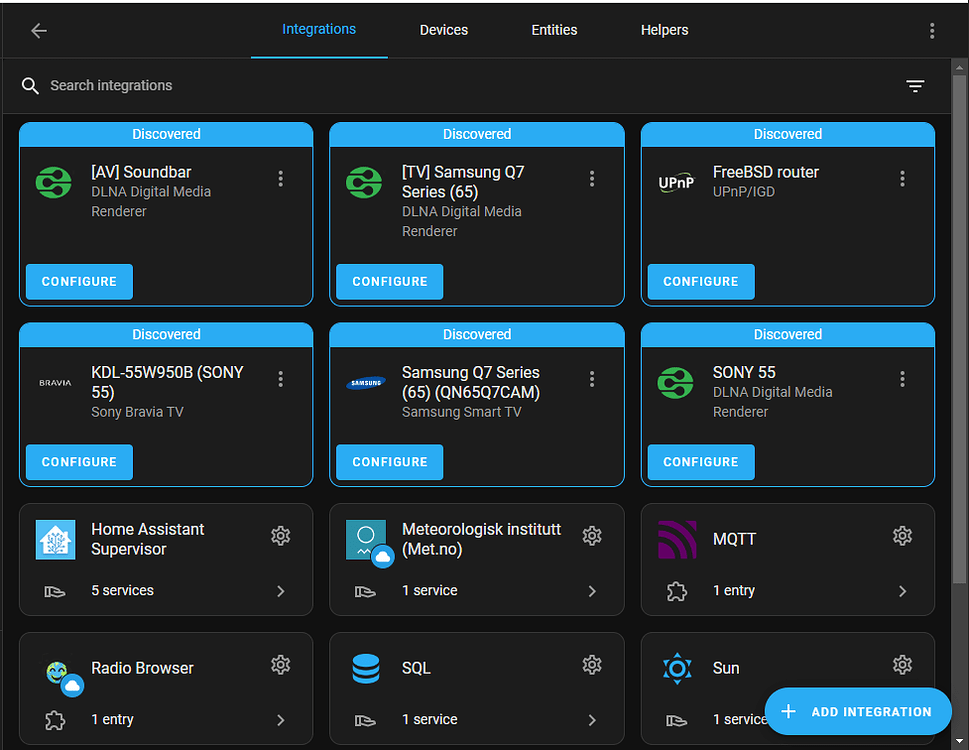Click the UPnP icon on FreeBSD router card

tap(676, 182)
